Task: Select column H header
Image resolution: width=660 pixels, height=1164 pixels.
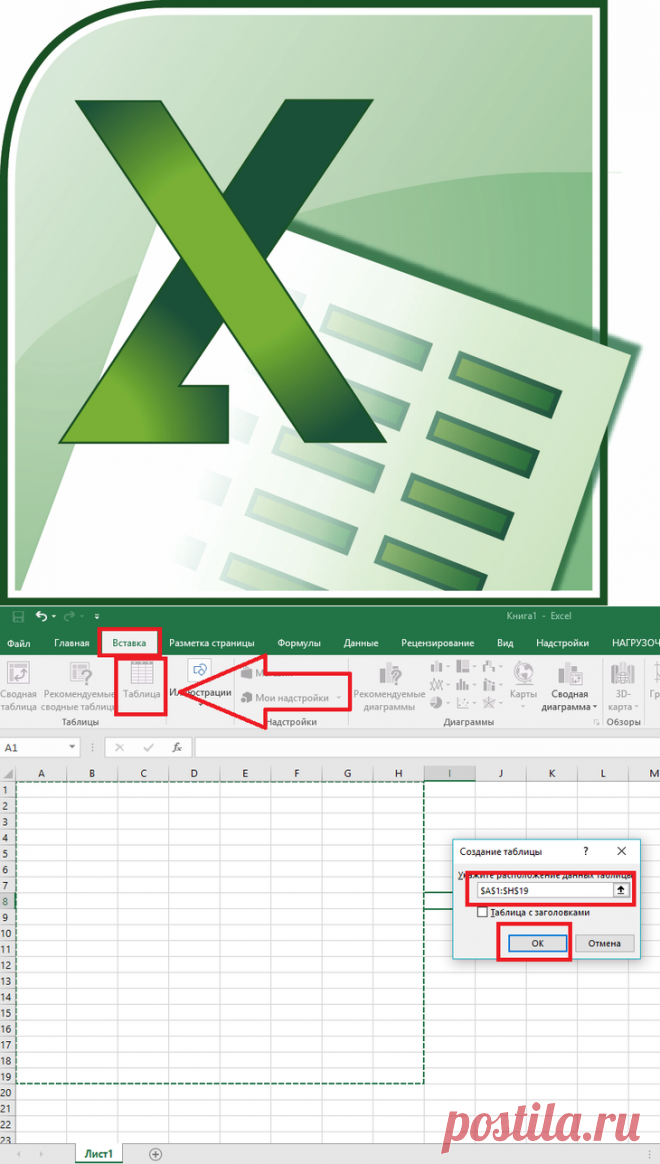Action: (399, 774)
